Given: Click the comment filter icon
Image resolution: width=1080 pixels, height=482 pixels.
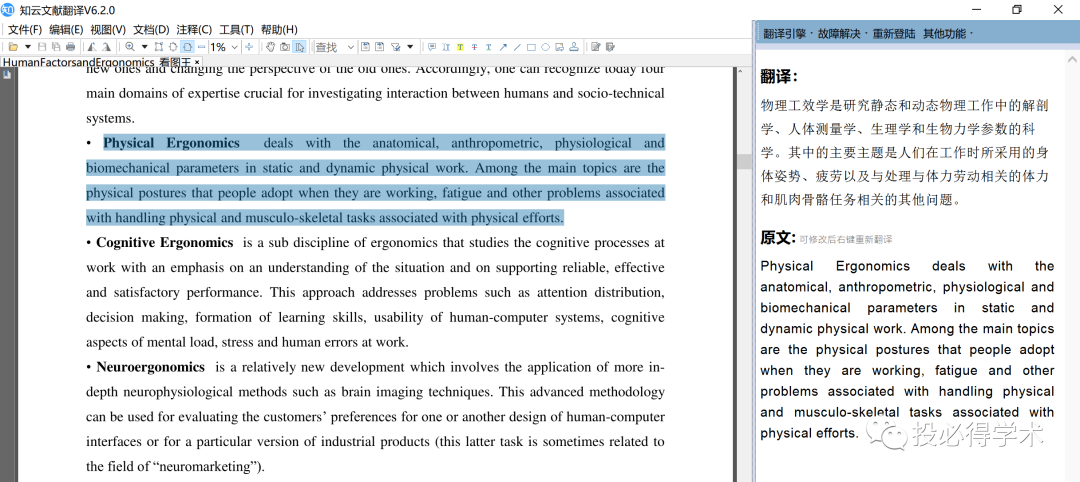Looking at the screenshot, I should [x=395, y=47].
